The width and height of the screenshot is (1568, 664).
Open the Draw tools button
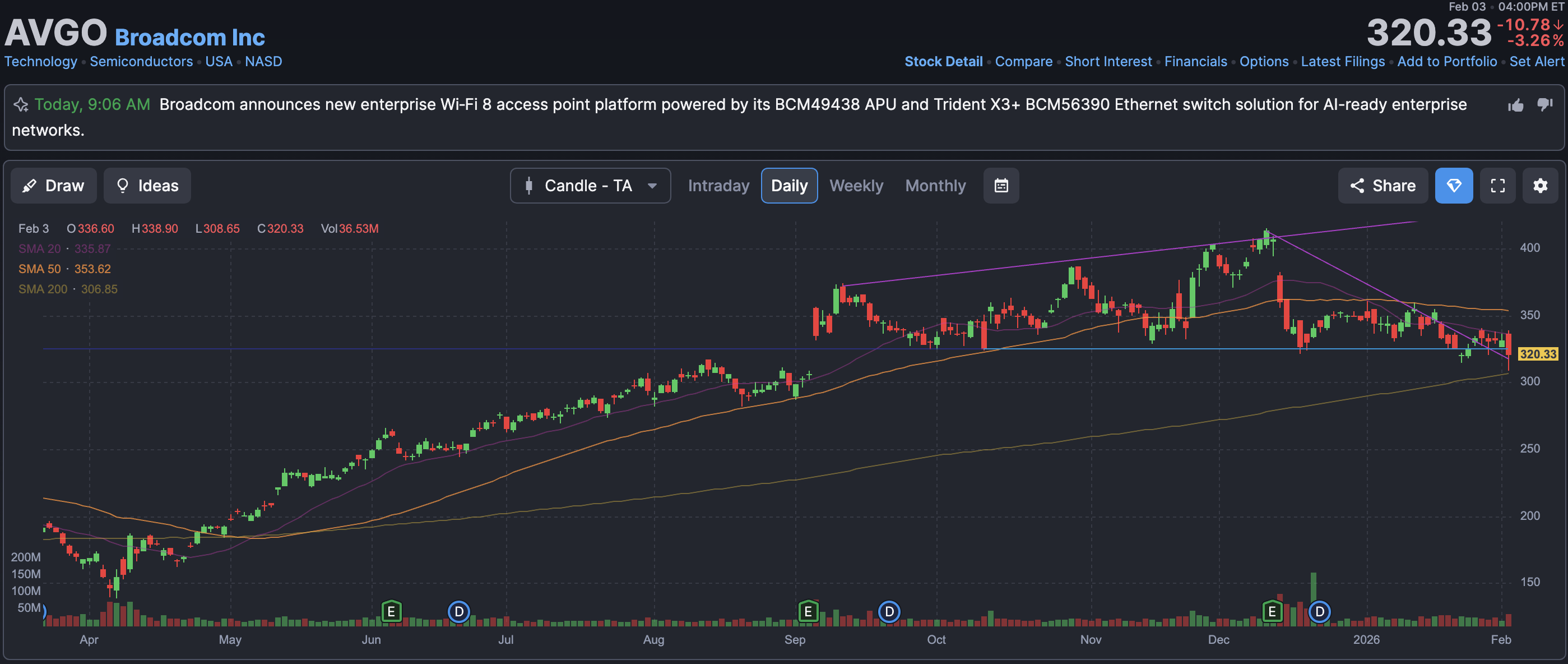pos(54,186)
